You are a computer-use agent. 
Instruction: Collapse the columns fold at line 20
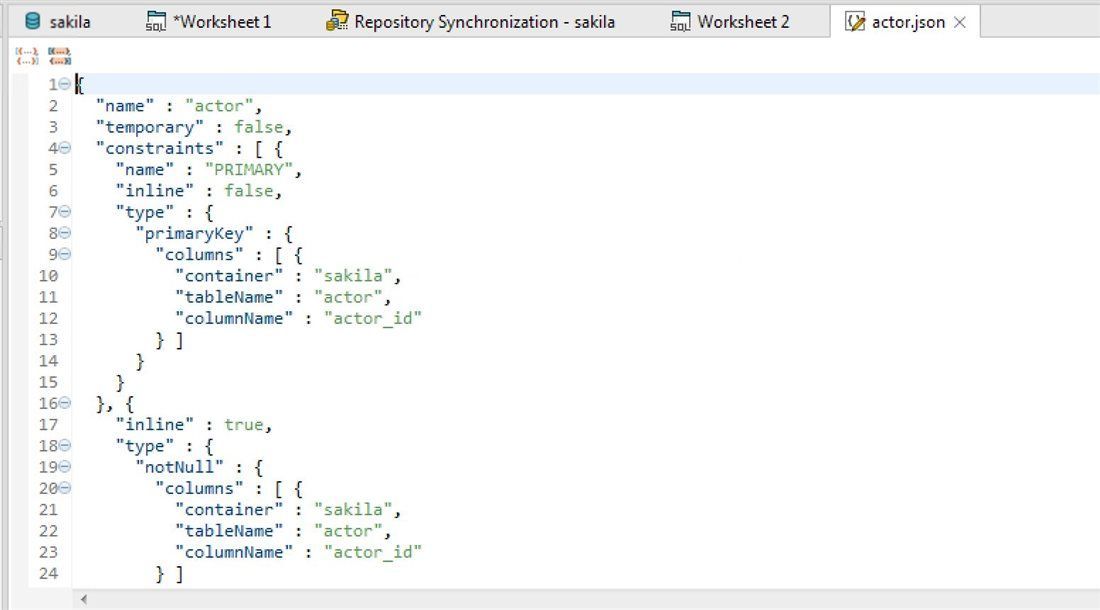tap(65, 488)
